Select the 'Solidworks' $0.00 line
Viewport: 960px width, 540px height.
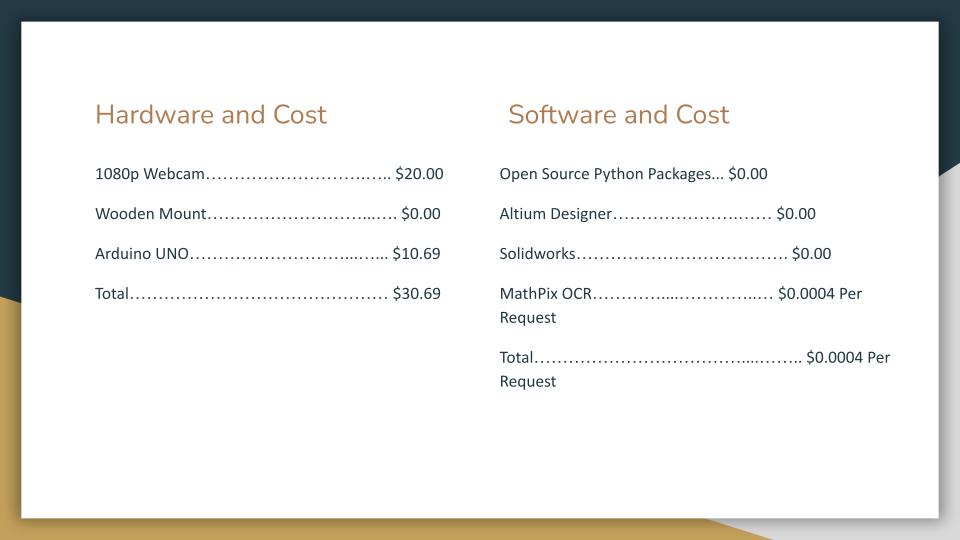click(665, 253)
